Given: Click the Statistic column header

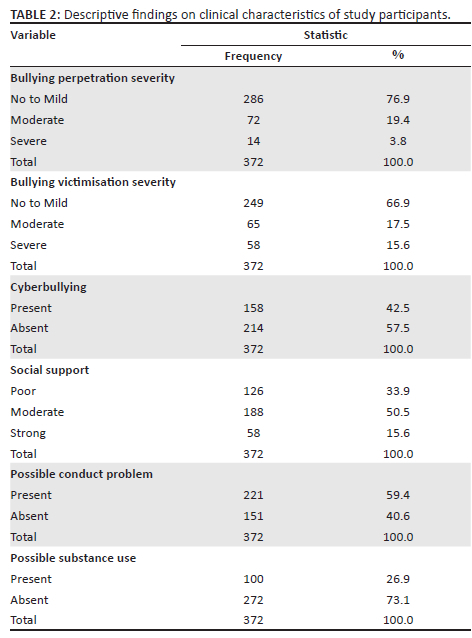Looking at the screenshot, I should tap(326, 35).
